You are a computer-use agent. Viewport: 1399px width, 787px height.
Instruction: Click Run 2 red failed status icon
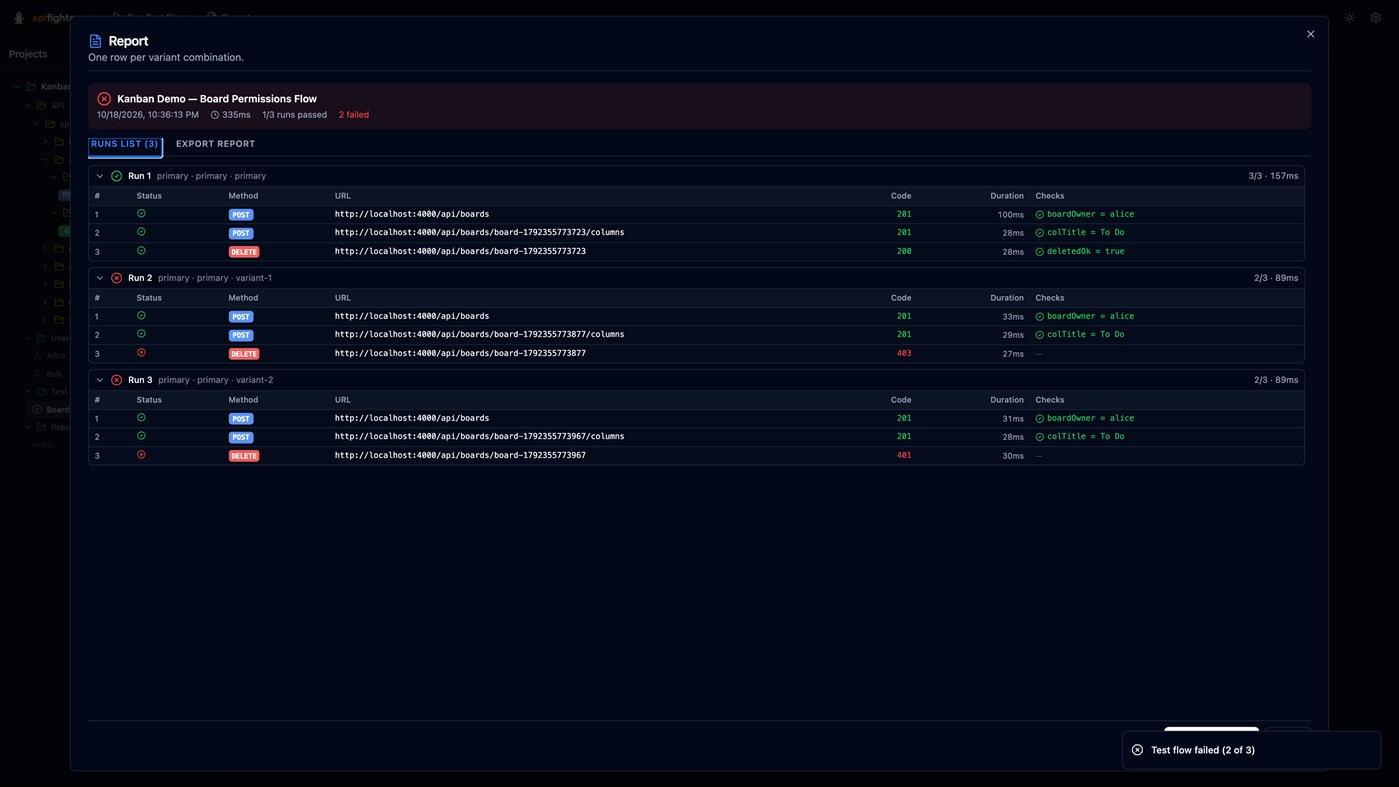pos(116,278)
